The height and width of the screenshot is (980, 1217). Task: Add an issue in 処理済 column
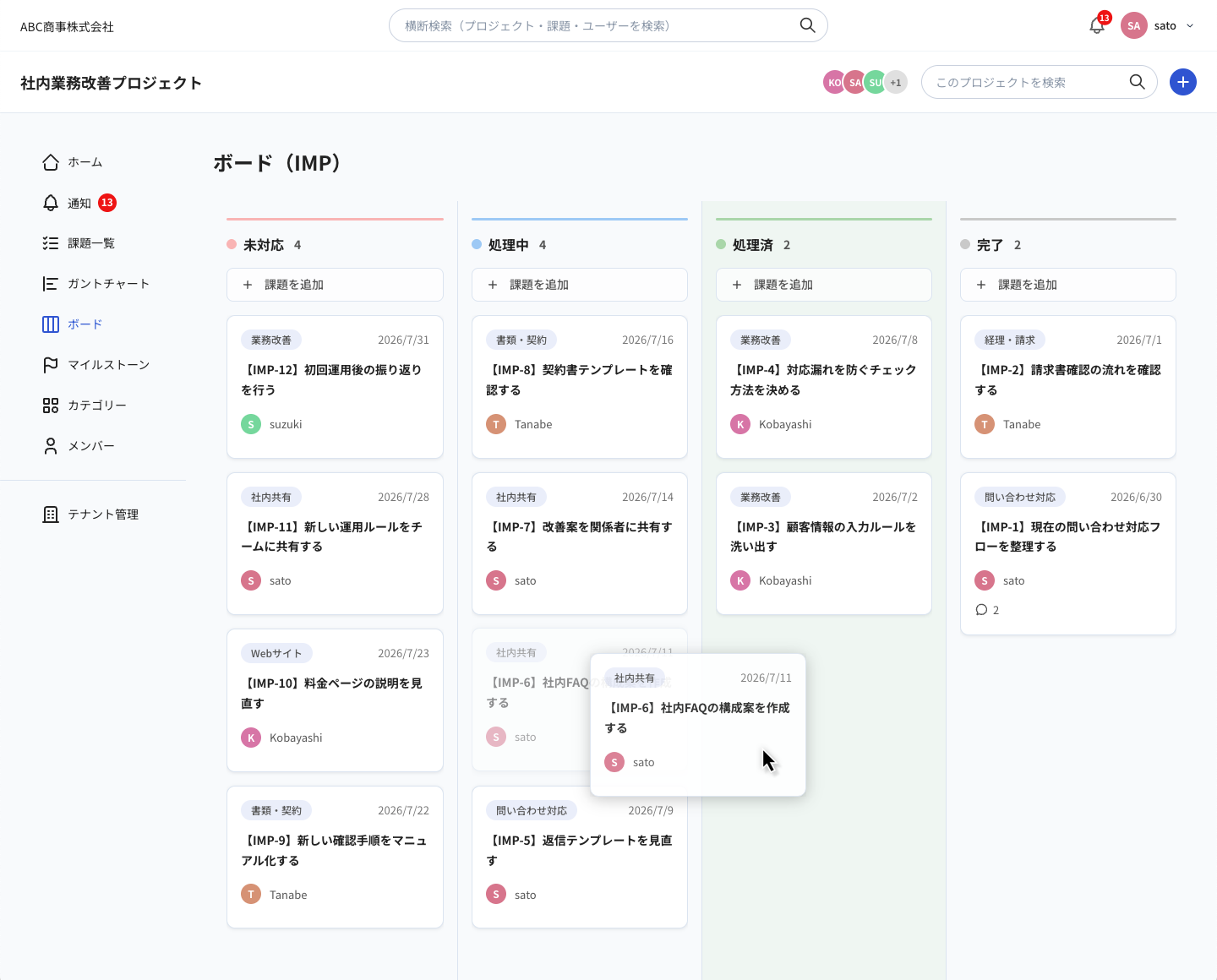pos(824,285)
